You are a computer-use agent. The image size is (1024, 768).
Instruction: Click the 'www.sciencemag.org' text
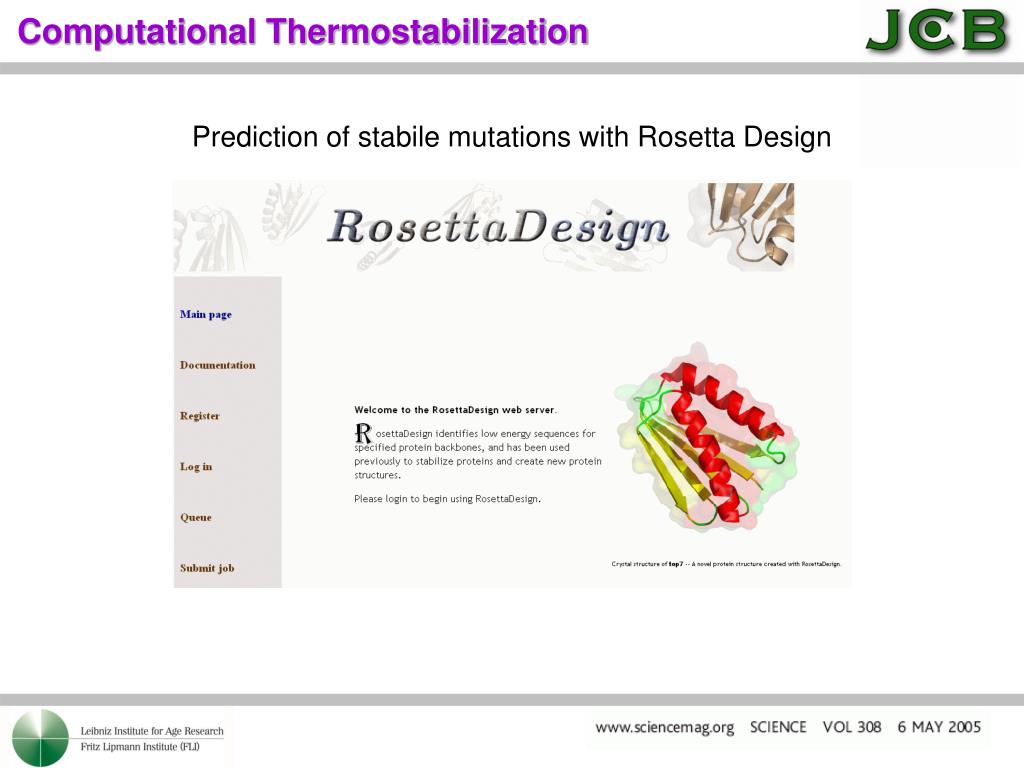[664, 728]
